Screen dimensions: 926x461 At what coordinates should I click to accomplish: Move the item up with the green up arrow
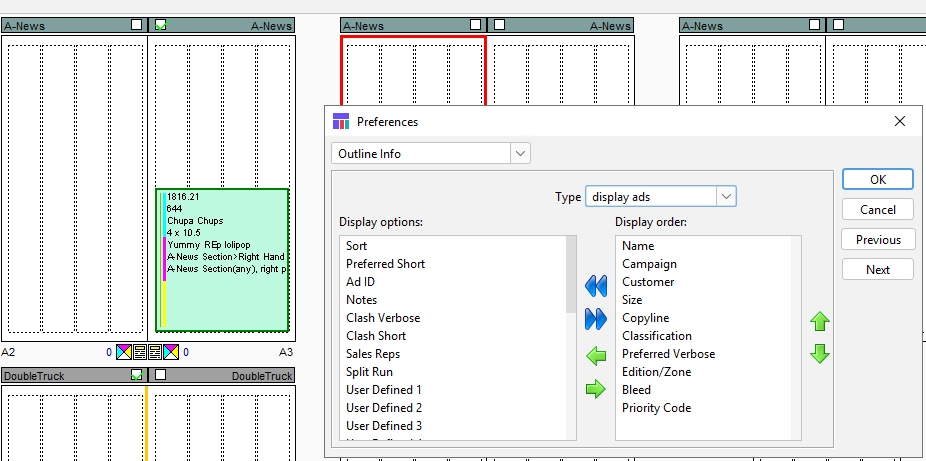[x=819, y=322]
